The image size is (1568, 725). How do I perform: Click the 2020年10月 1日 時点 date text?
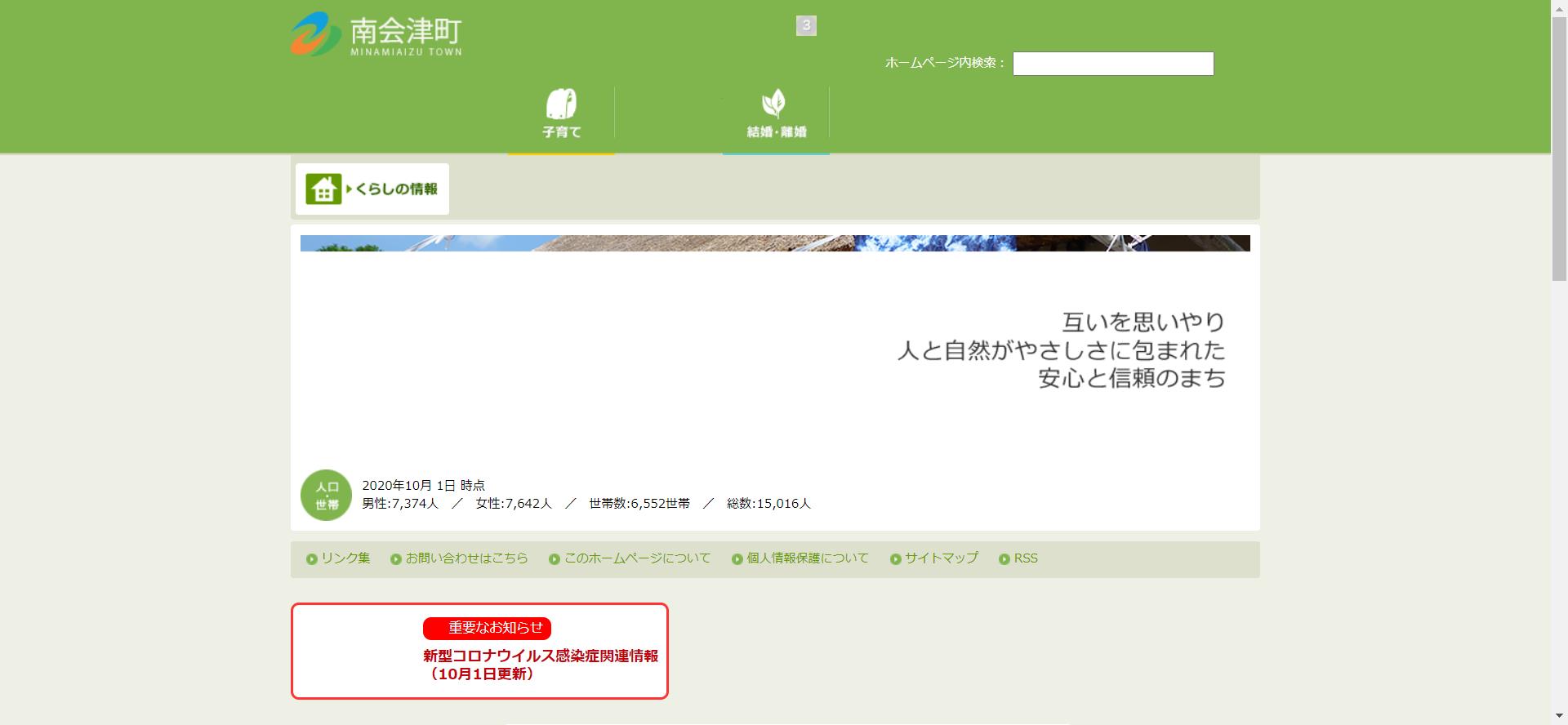[x=424, y=485]
